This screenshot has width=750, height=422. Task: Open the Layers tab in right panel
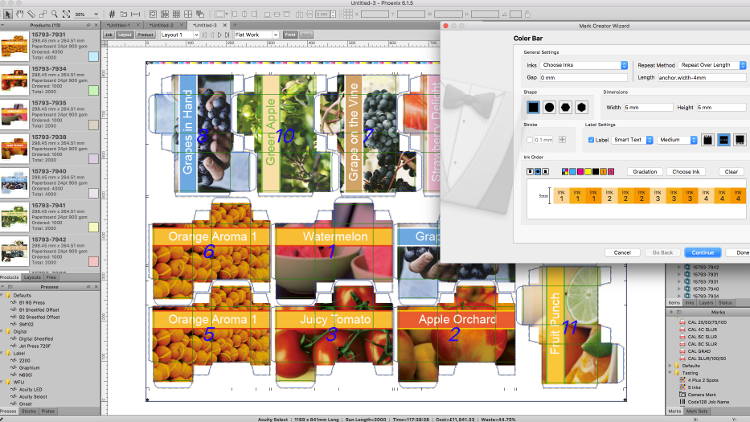click(x=706, y=303)
